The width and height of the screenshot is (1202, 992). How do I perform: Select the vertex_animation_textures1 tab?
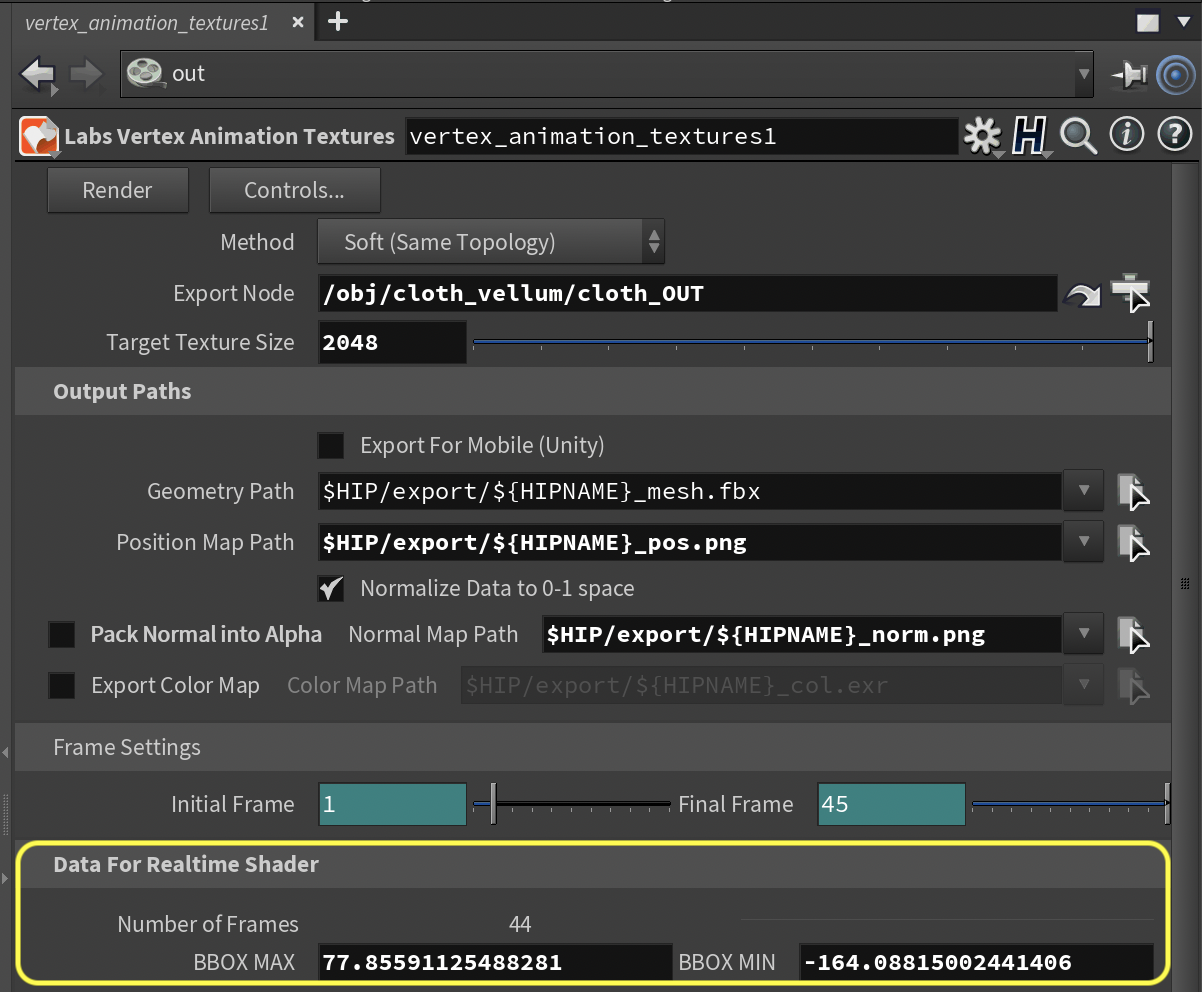click(x=146, y=23)
